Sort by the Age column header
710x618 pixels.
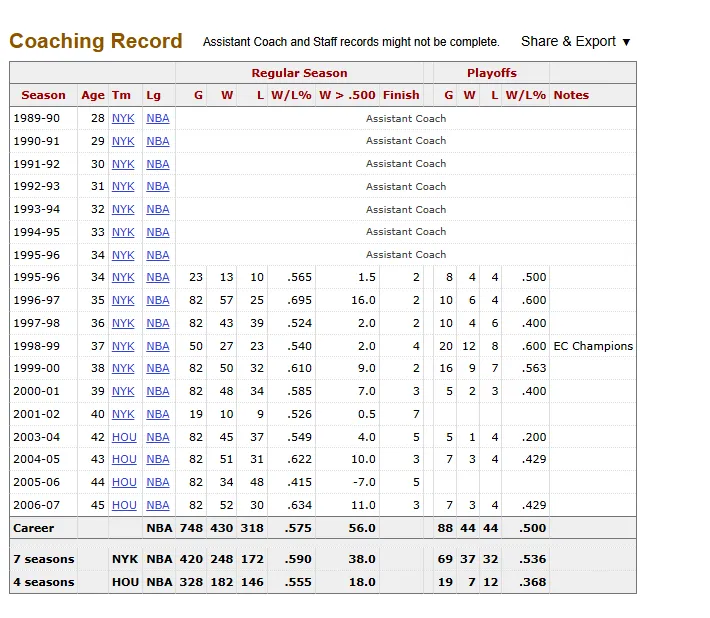pos(93,95)
